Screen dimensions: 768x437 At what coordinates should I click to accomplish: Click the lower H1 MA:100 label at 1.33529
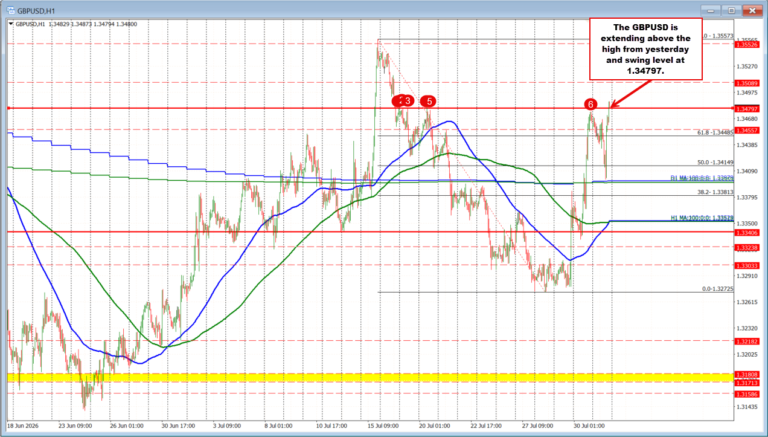pyautogui.click(x=702, y=218)
